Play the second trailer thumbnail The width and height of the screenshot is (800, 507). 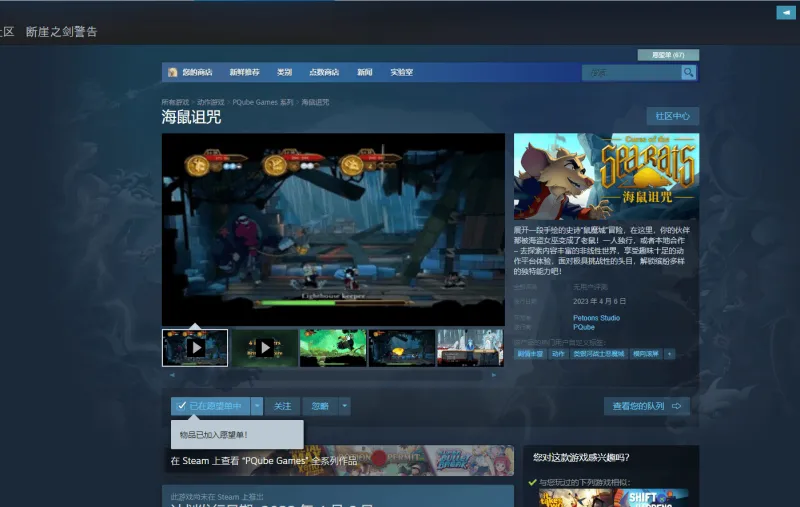(264, 348)
